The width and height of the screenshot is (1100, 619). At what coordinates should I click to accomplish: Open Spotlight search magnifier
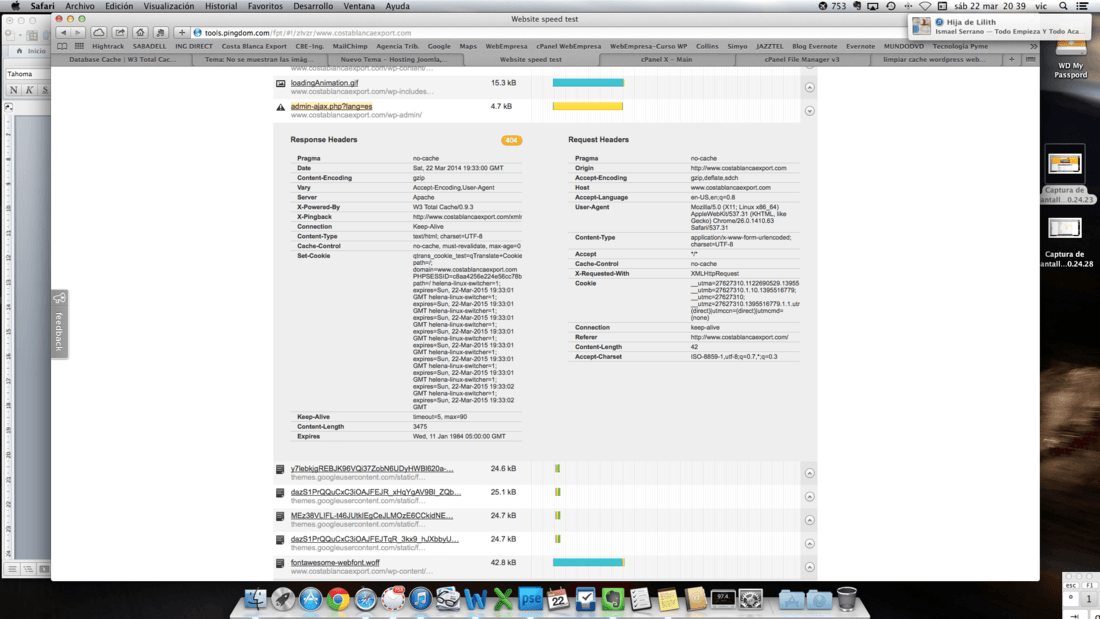1064,6
